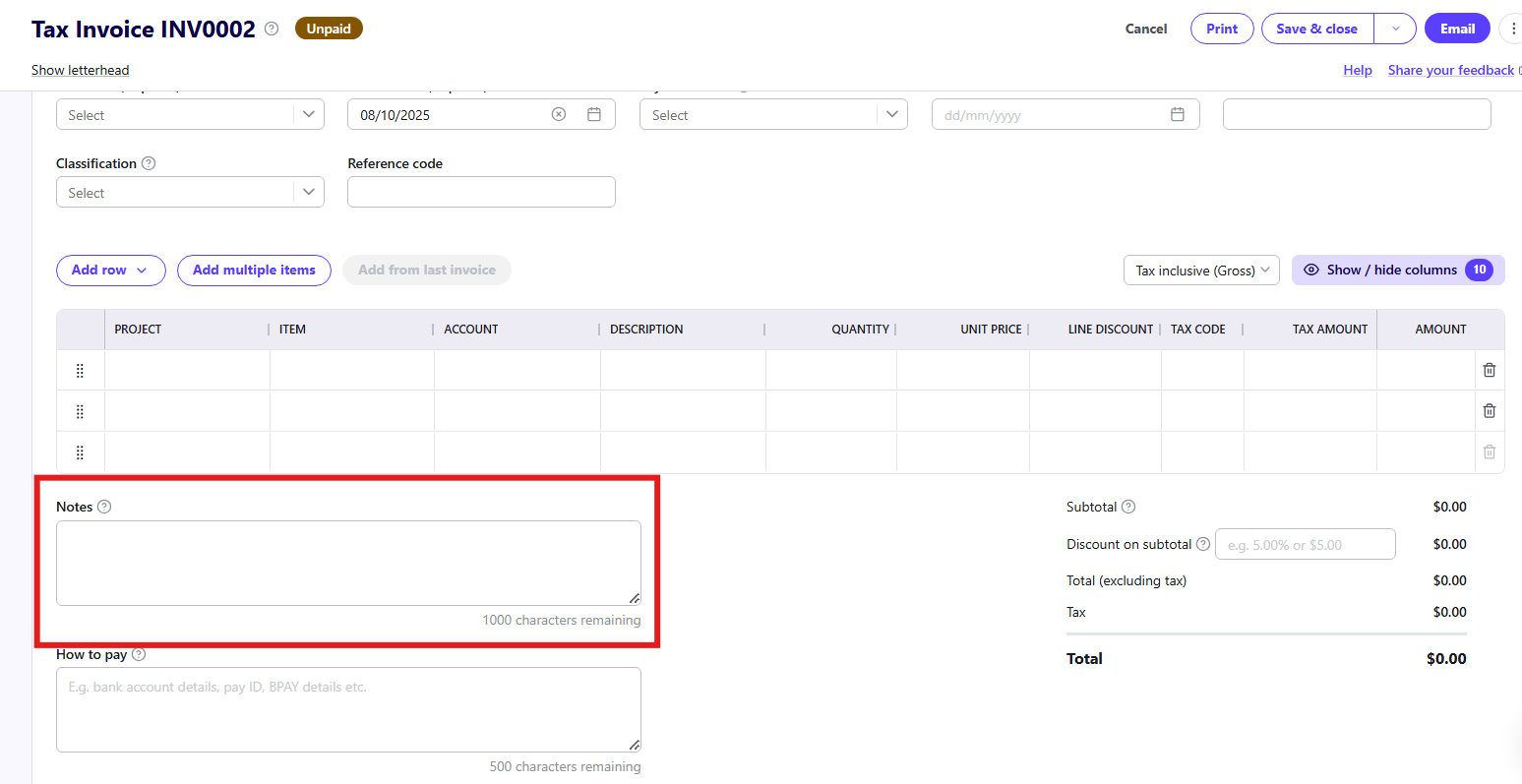Open the Show letterhead link
Viewport: 1522px width, 784px height.
tap(80, 70)
